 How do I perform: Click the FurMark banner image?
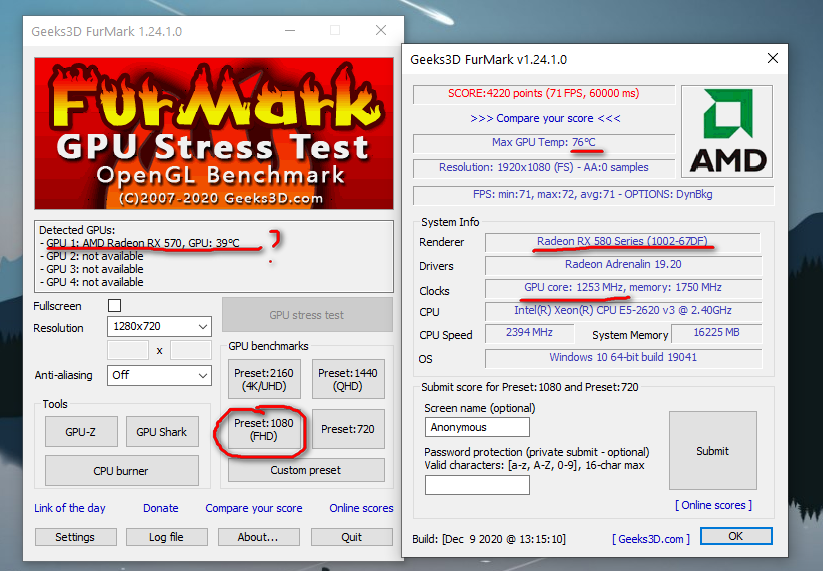[x=214, y=134]
